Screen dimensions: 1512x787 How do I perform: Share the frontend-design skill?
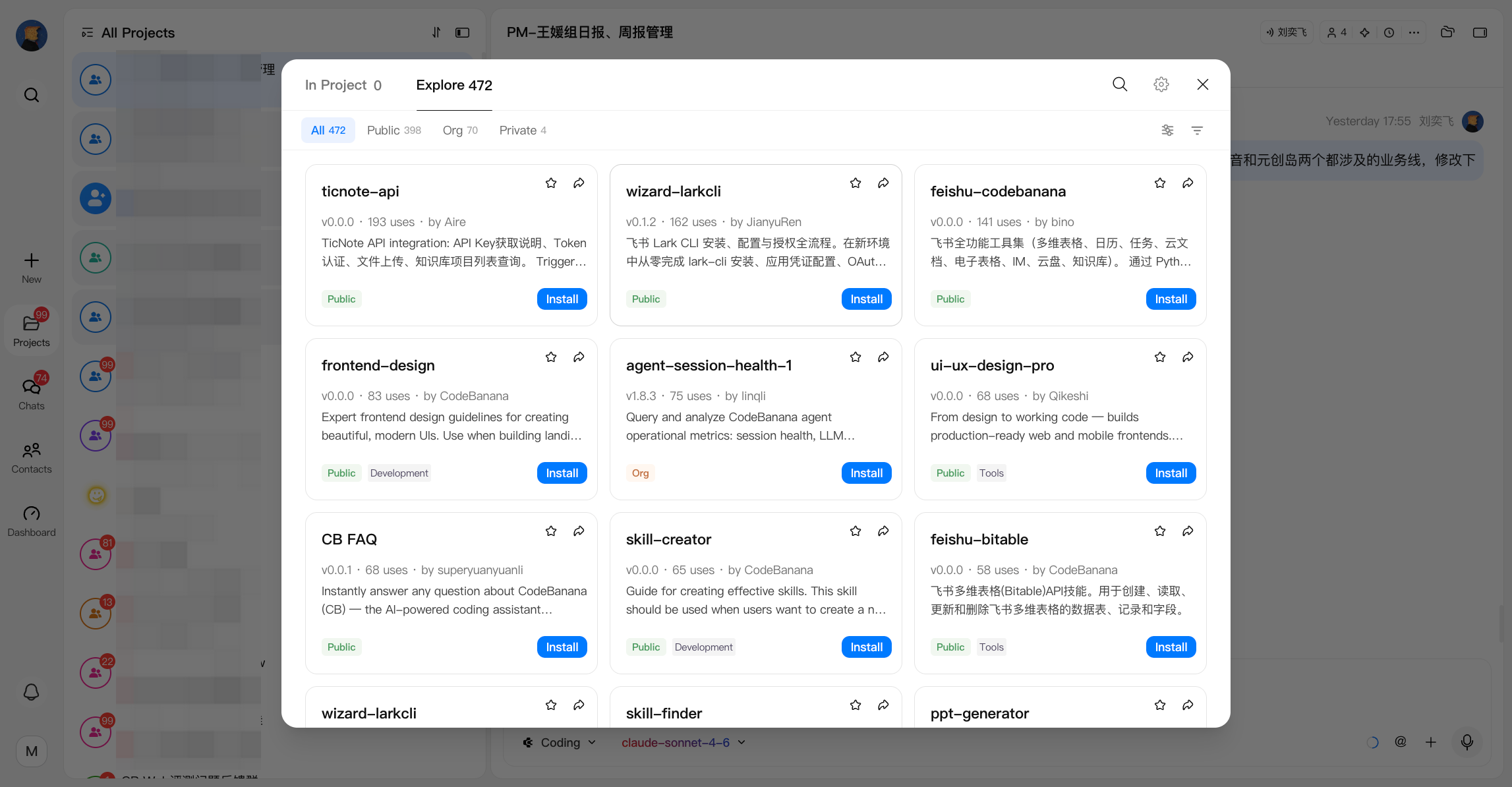pyautogui.click(x=579, y=357)
